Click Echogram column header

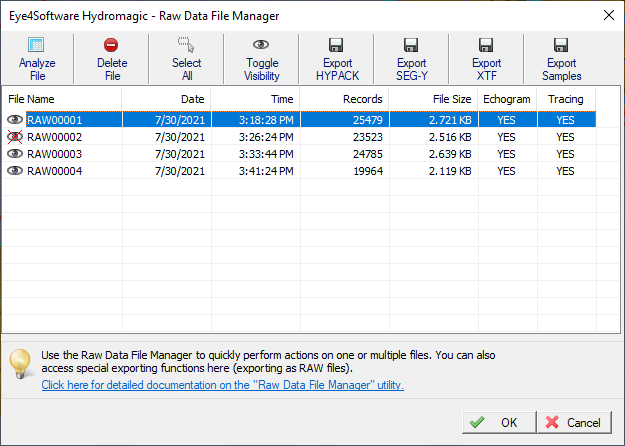pyautogui.click(x=507, y=99)
